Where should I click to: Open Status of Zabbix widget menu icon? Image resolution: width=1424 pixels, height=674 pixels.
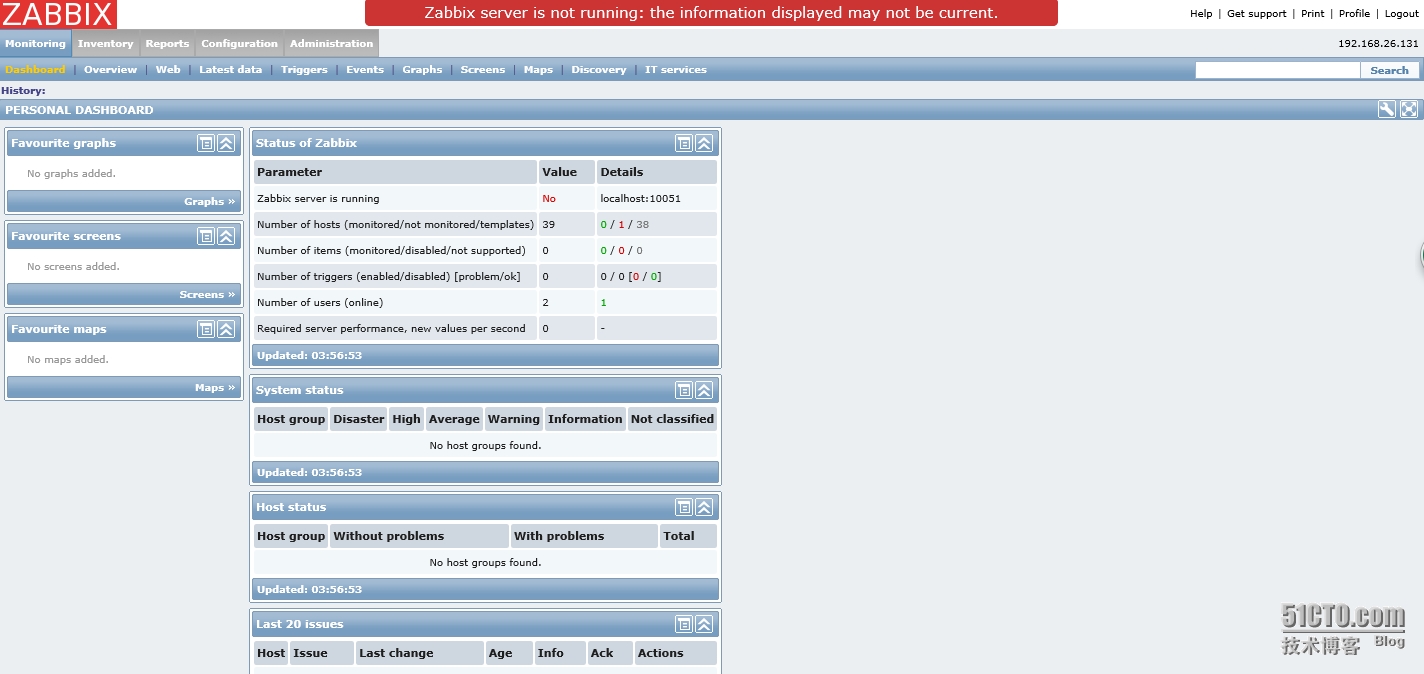click(x=684, y=143)
